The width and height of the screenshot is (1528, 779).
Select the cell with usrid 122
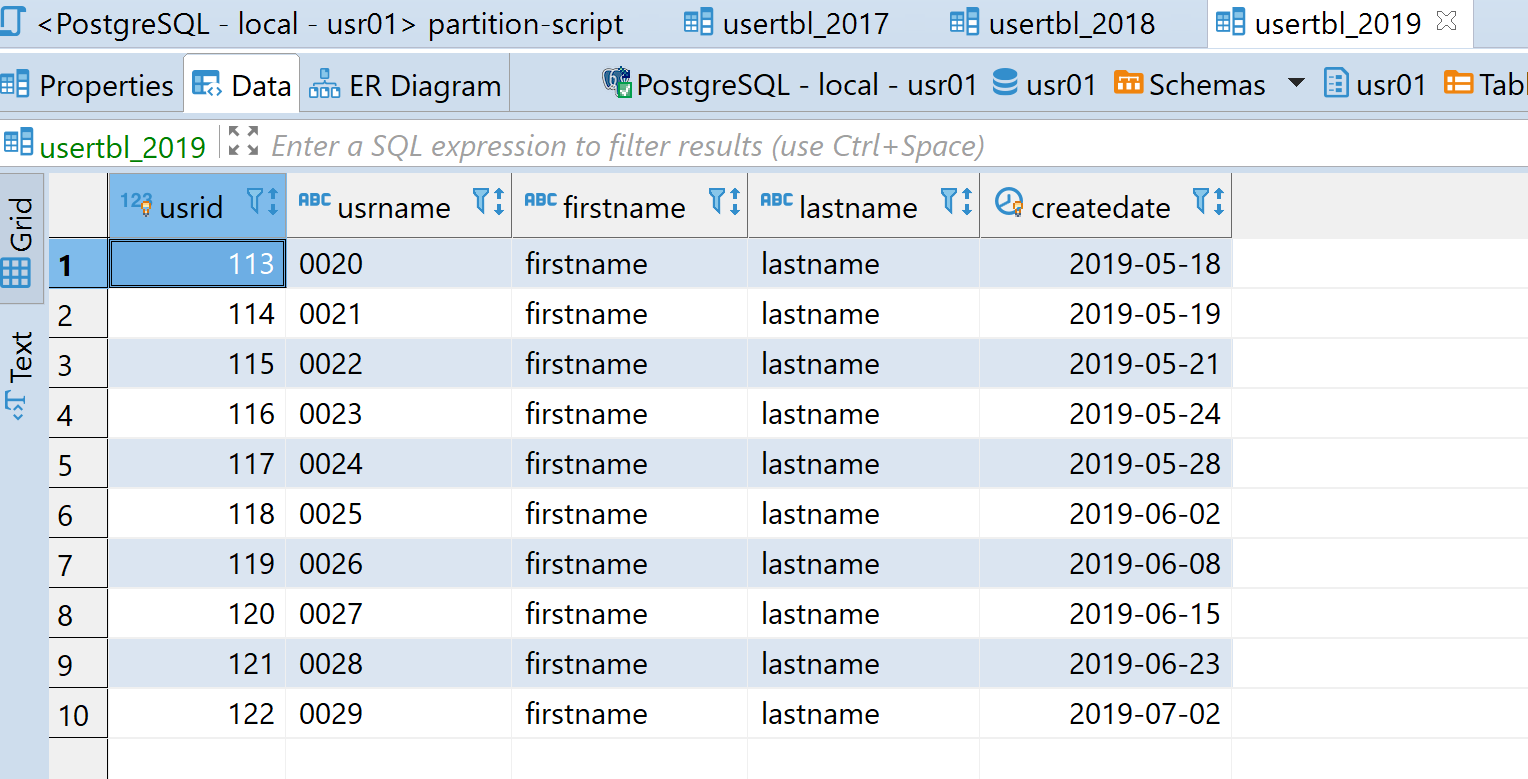point(197,714)
